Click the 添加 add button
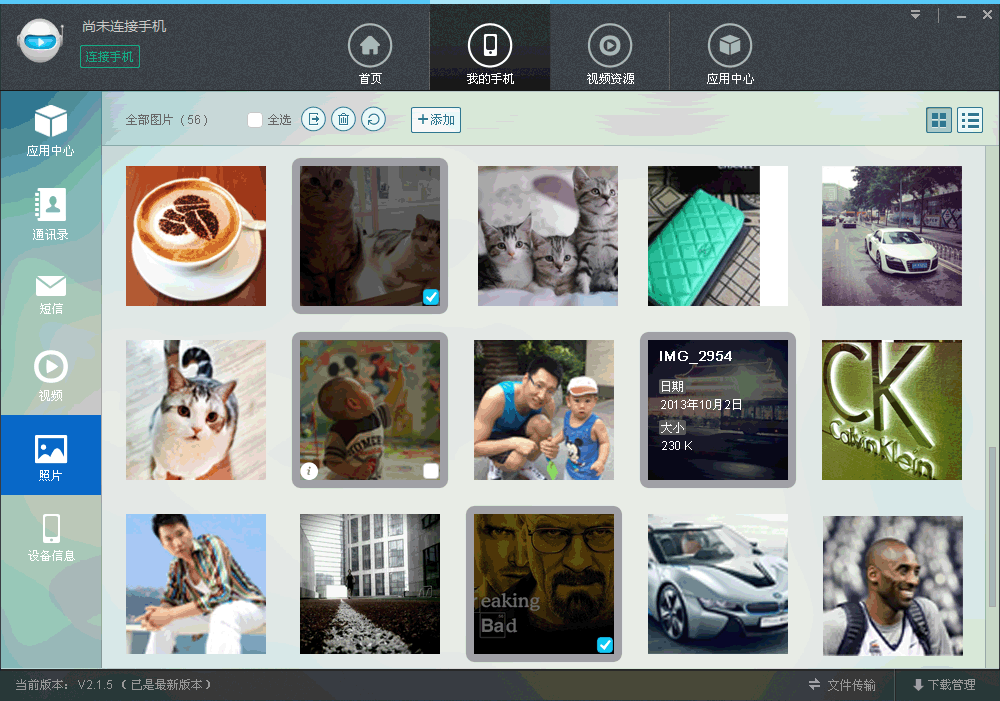The image size is (1000, 701). (435, 120)
